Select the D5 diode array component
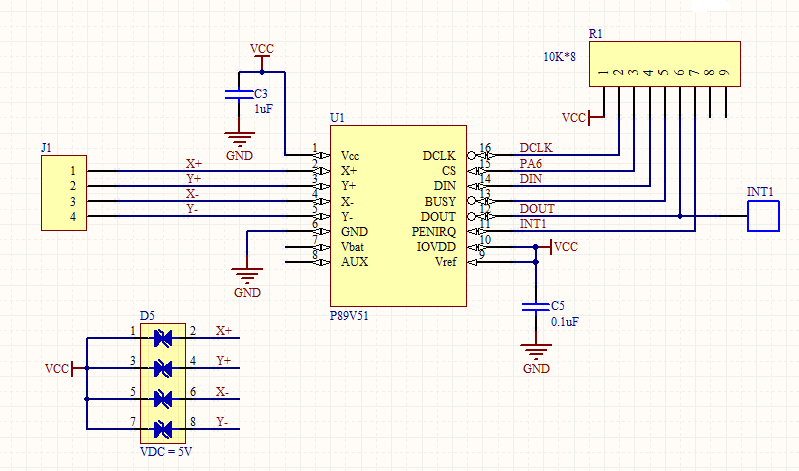The height and width of the screenshot is (471, 799). tap(163, 383)
